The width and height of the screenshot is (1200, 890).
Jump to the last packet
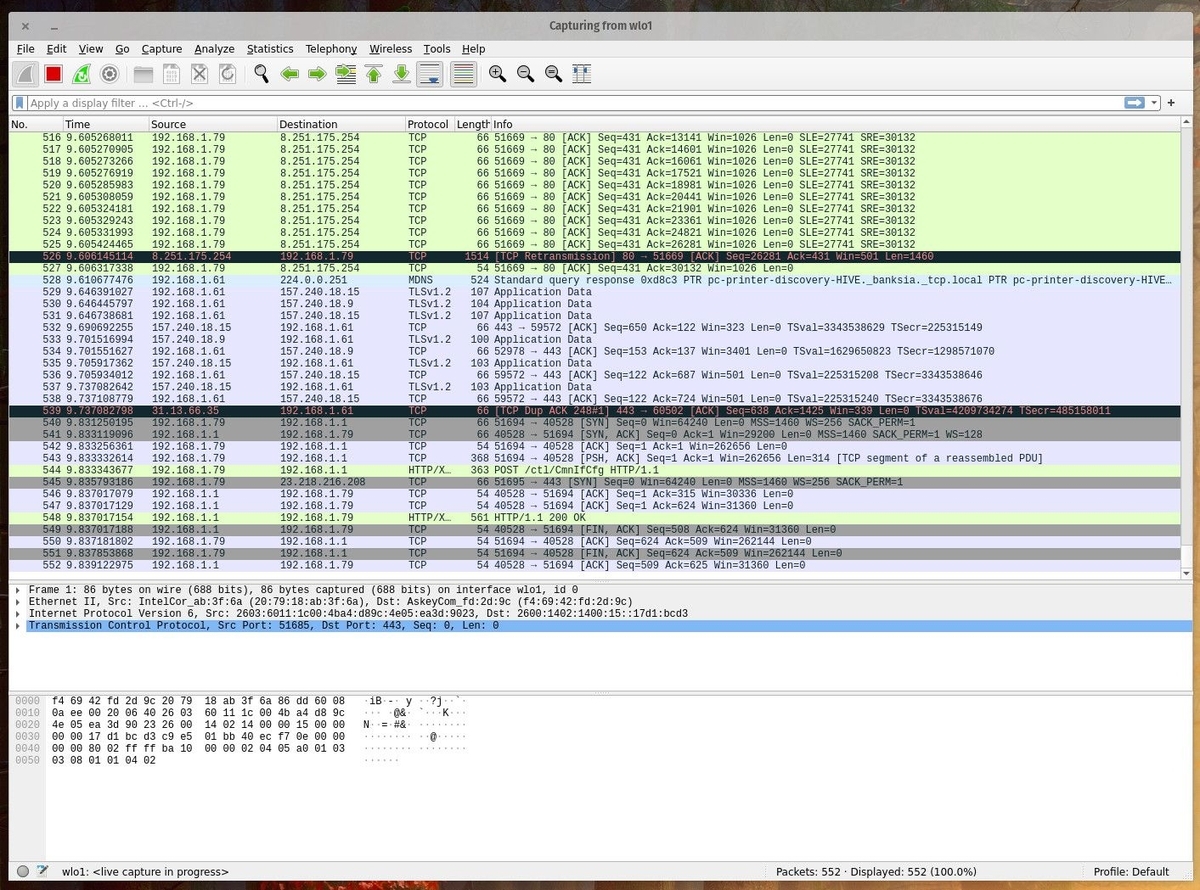click(401, 73)
